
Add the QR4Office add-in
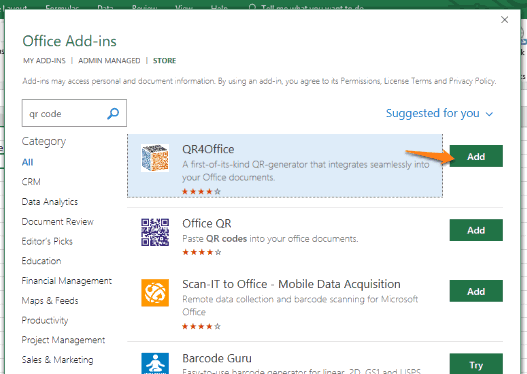(476, 156)
